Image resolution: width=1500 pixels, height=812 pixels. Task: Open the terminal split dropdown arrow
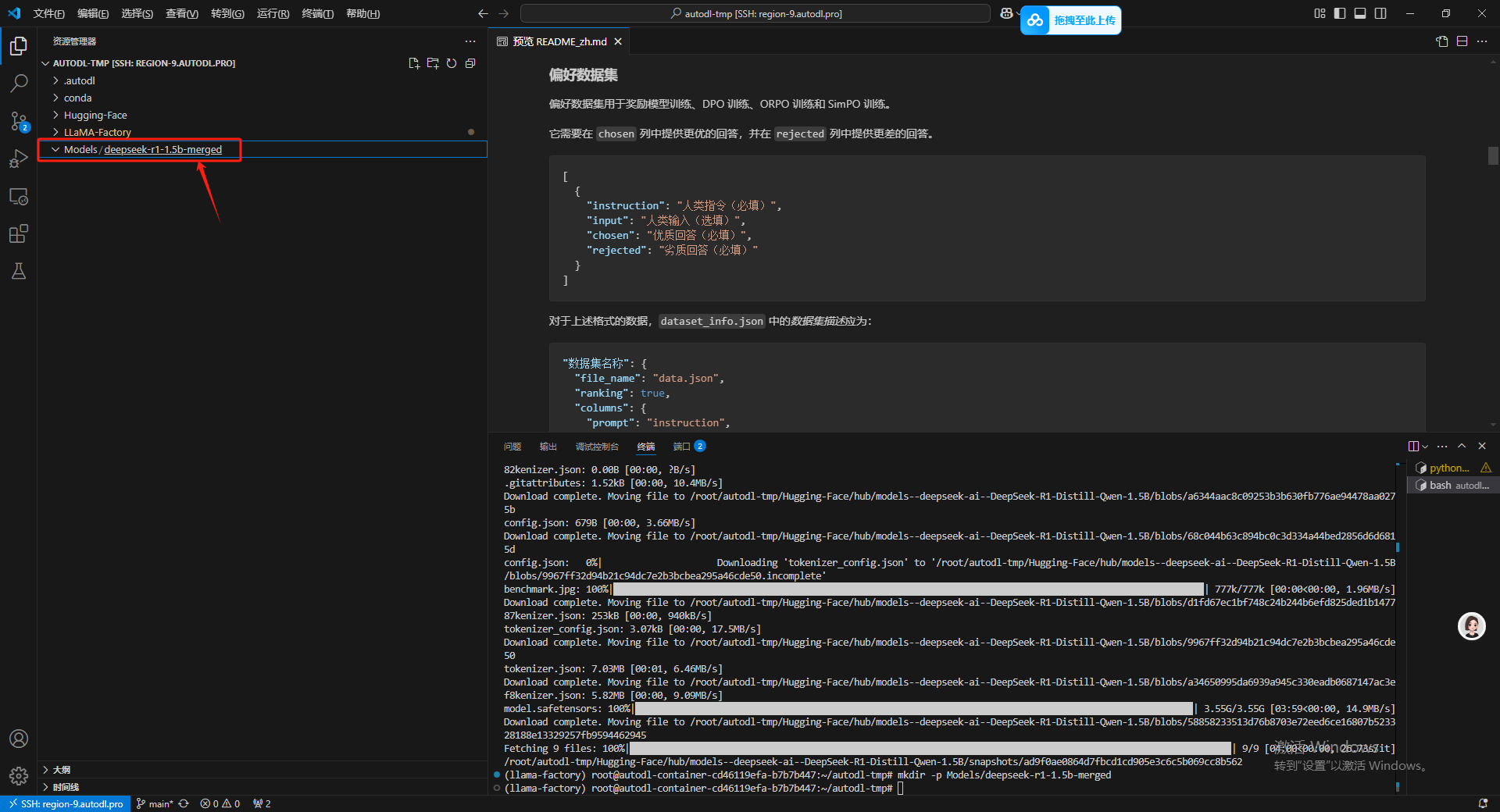point(1425,447)
